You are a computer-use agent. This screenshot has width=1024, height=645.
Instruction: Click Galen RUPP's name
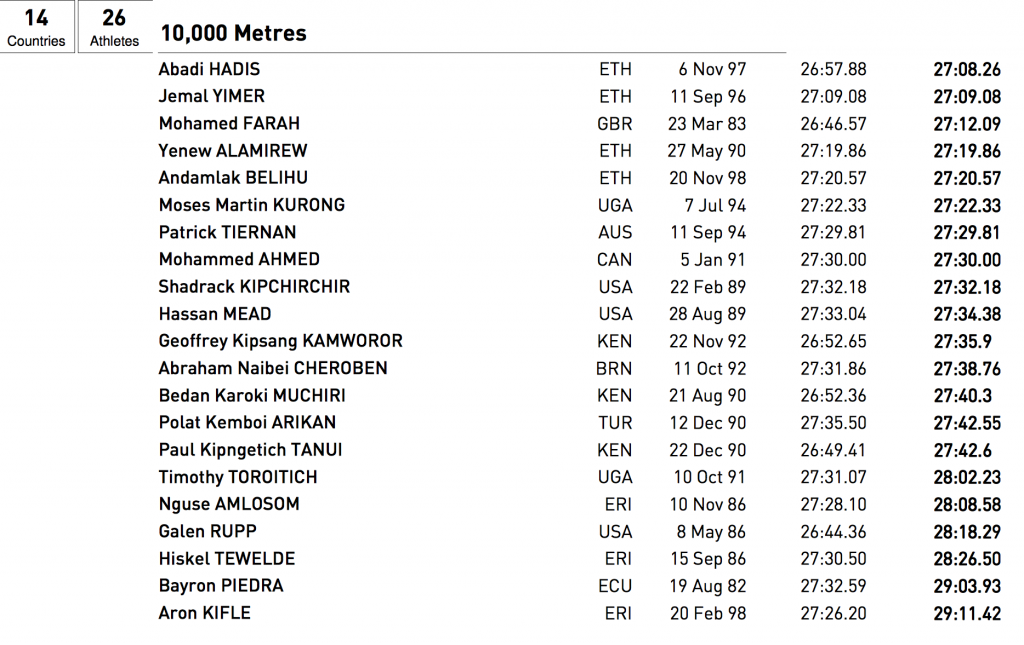(208, 531)
